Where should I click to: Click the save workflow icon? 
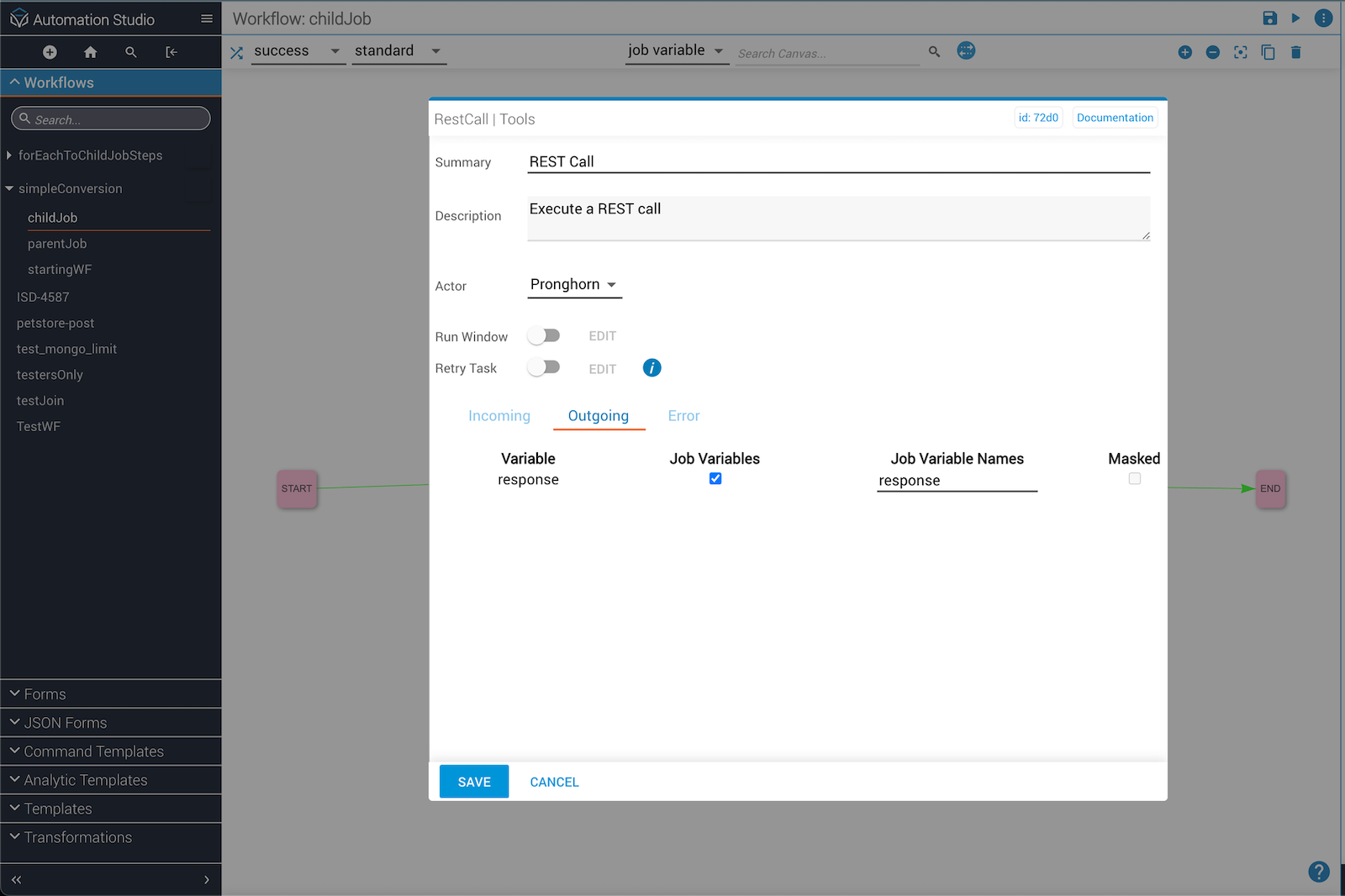[x=1269, y=18]
